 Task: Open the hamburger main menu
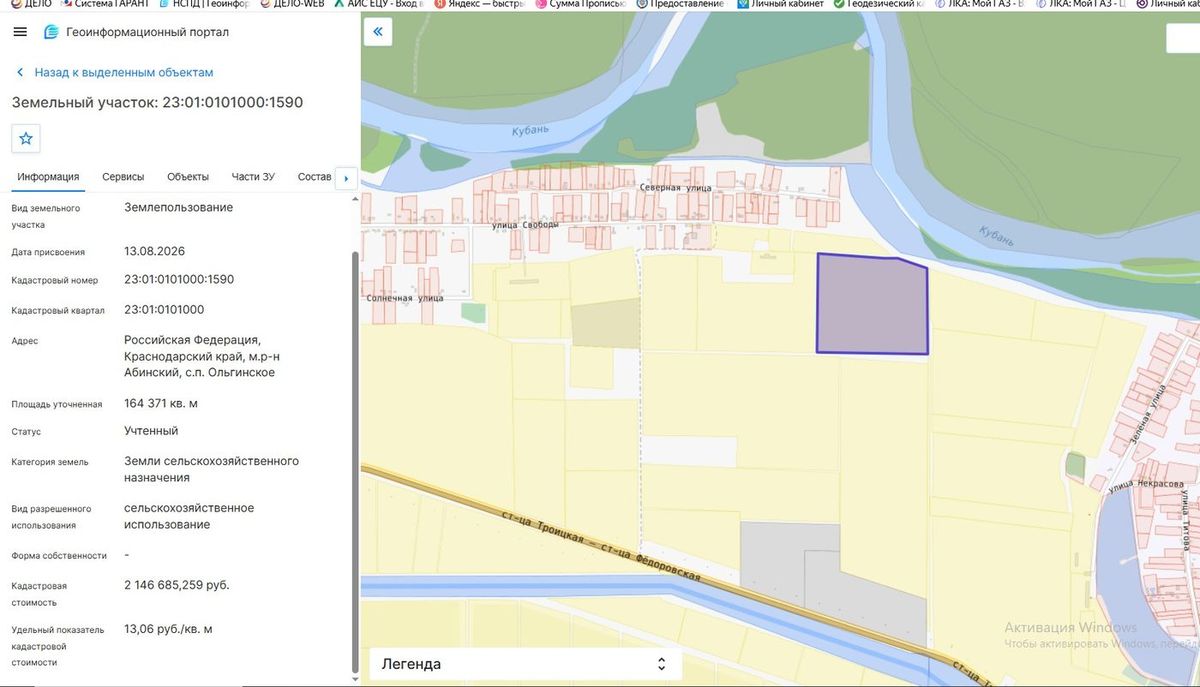[x=20, y=32]
